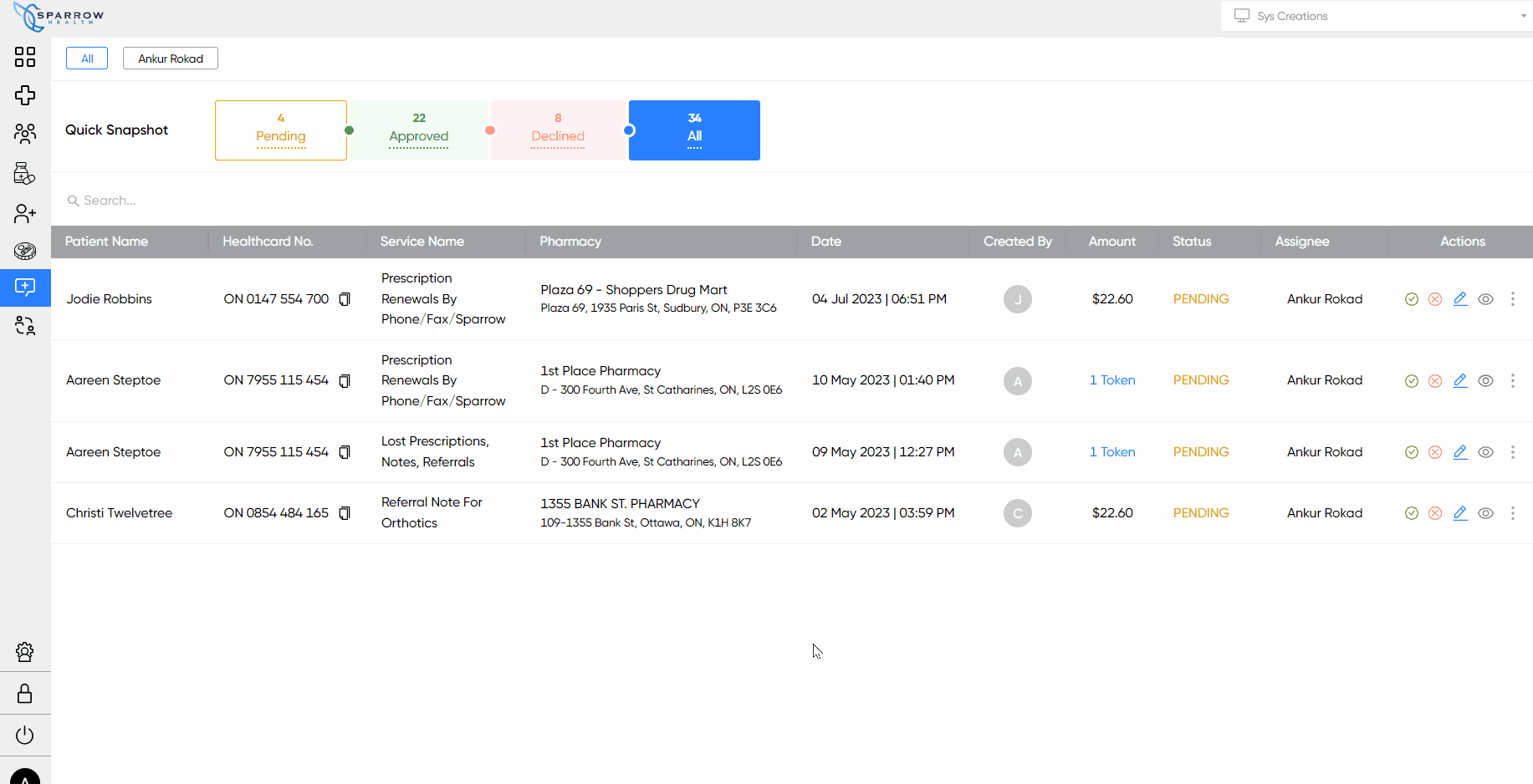The height and width of the screenshot is (784, 1533).
Task: Open the dashboard grid icon in sidebar
Action: (x=25, y=57)
